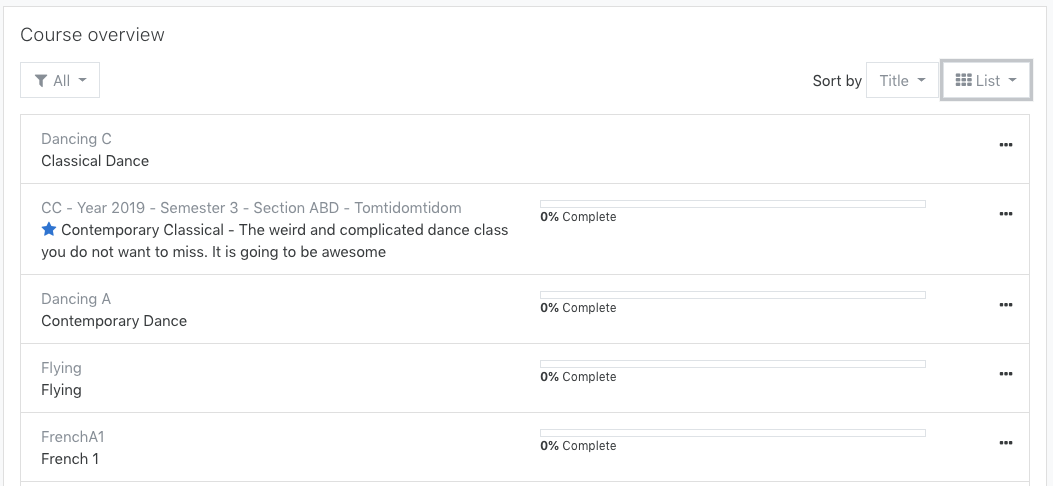The image size is (1053, 486).
Task: Open three-dot menu in Flying course row
Action: click(x=1005, y=374)
